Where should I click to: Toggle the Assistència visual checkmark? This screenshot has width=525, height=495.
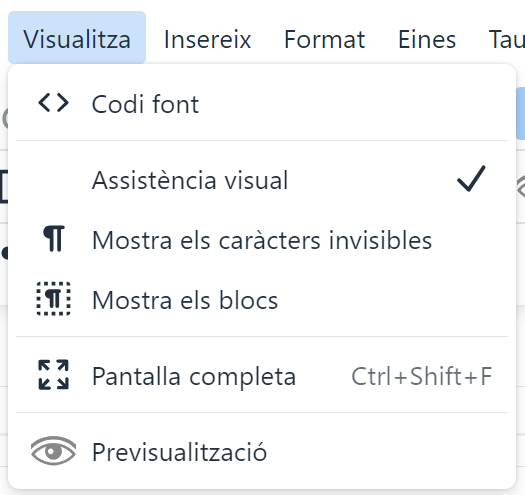point(471,179)
